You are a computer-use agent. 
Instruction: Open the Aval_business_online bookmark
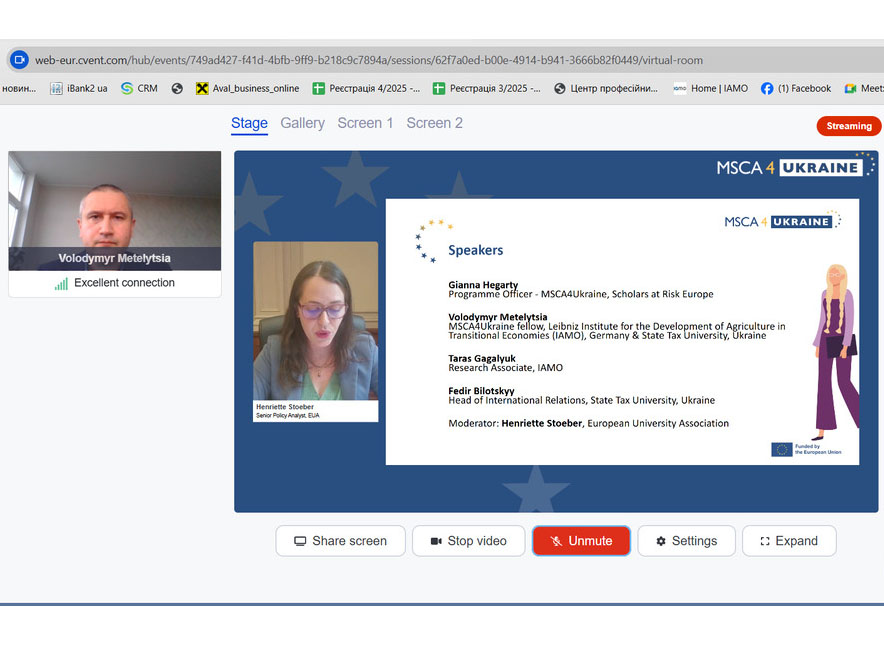coord(247,88)
